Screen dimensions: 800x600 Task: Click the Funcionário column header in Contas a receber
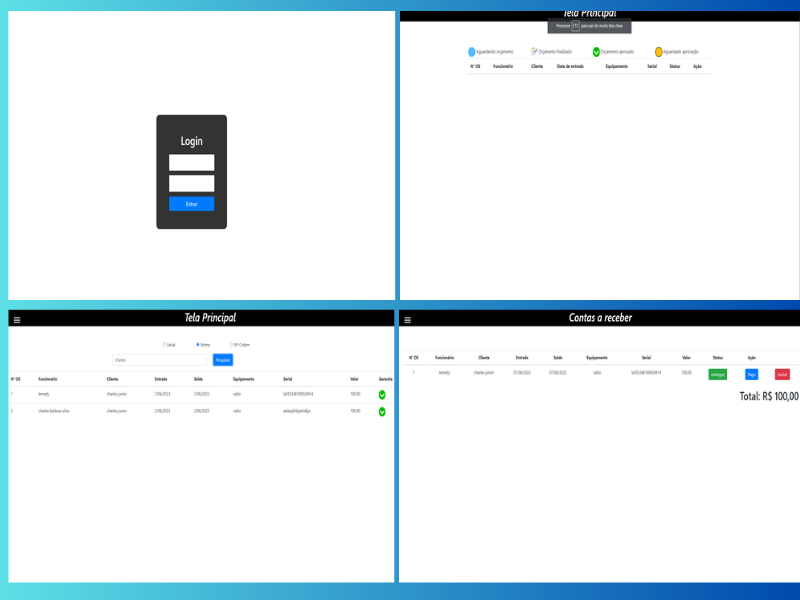[445, 357]
